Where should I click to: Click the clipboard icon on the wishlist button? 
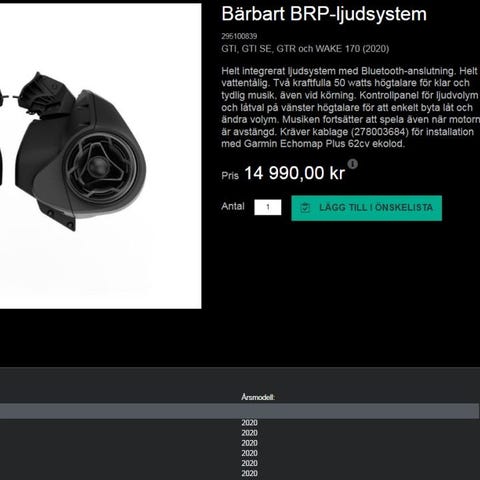(305, 208)
